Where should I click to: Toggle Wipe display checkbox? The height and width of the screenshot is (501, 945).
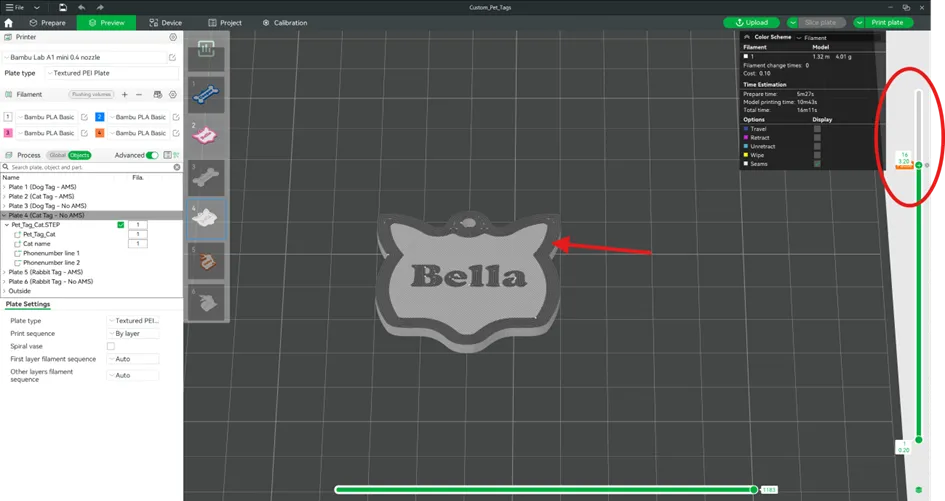coord(817,155)
